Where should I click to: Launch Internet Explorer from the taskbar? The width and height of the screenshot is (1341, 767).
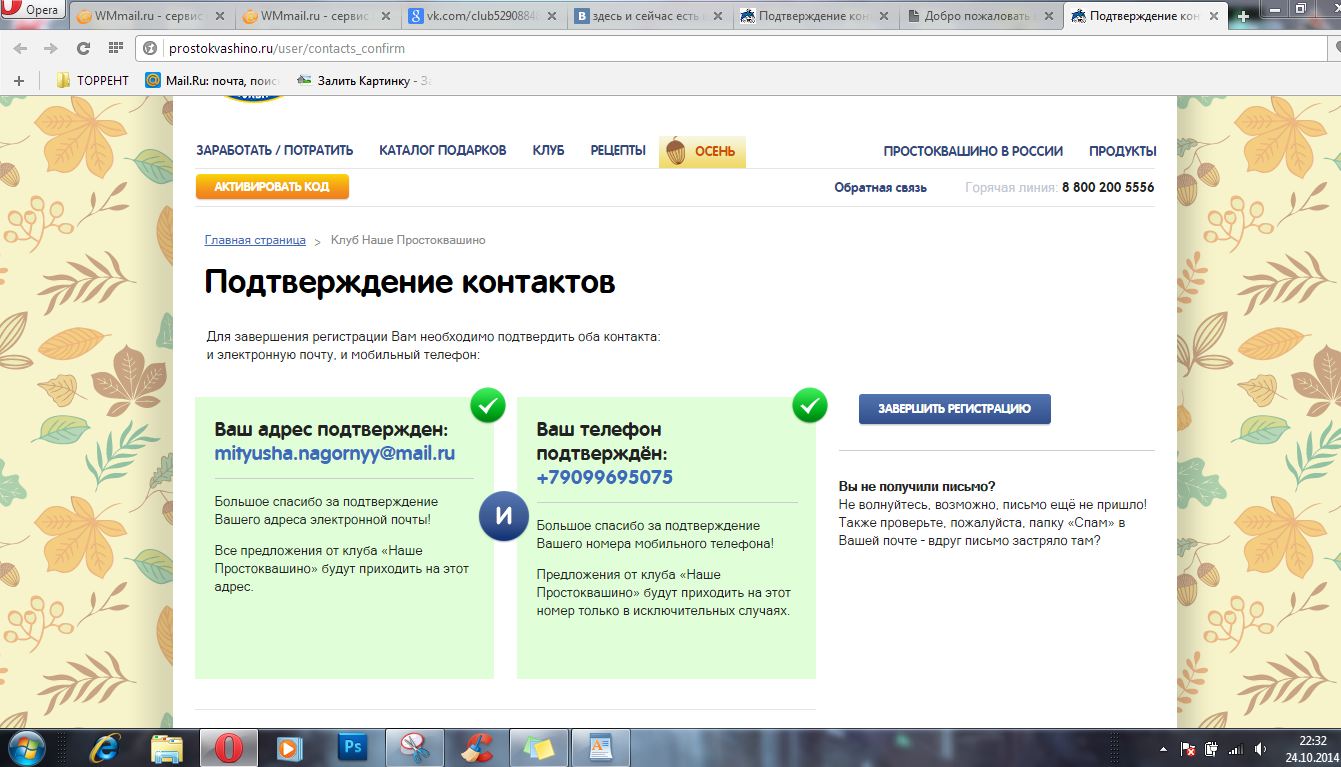[104, 747]
